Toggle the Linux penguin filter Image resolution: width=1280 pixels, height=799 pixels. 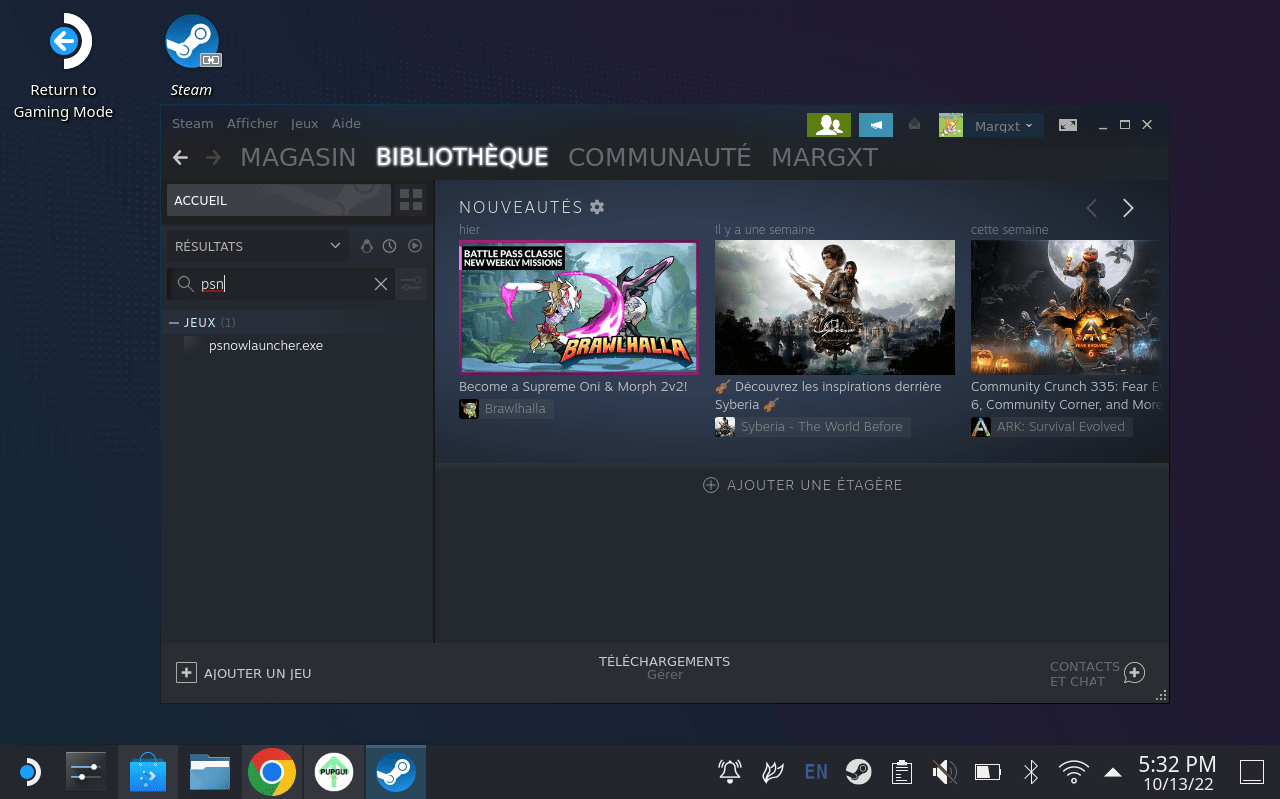366,246
